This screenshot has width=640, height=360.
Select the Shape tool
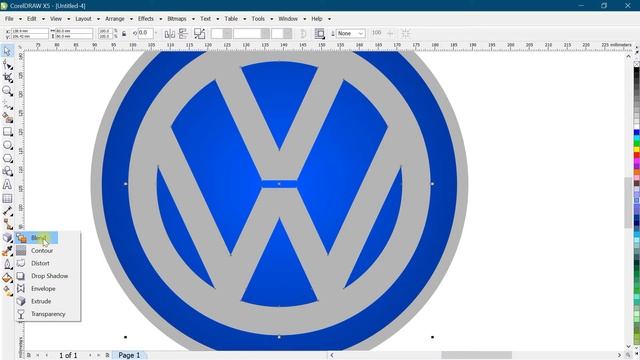pyautogui.click(x=7, y=64)
